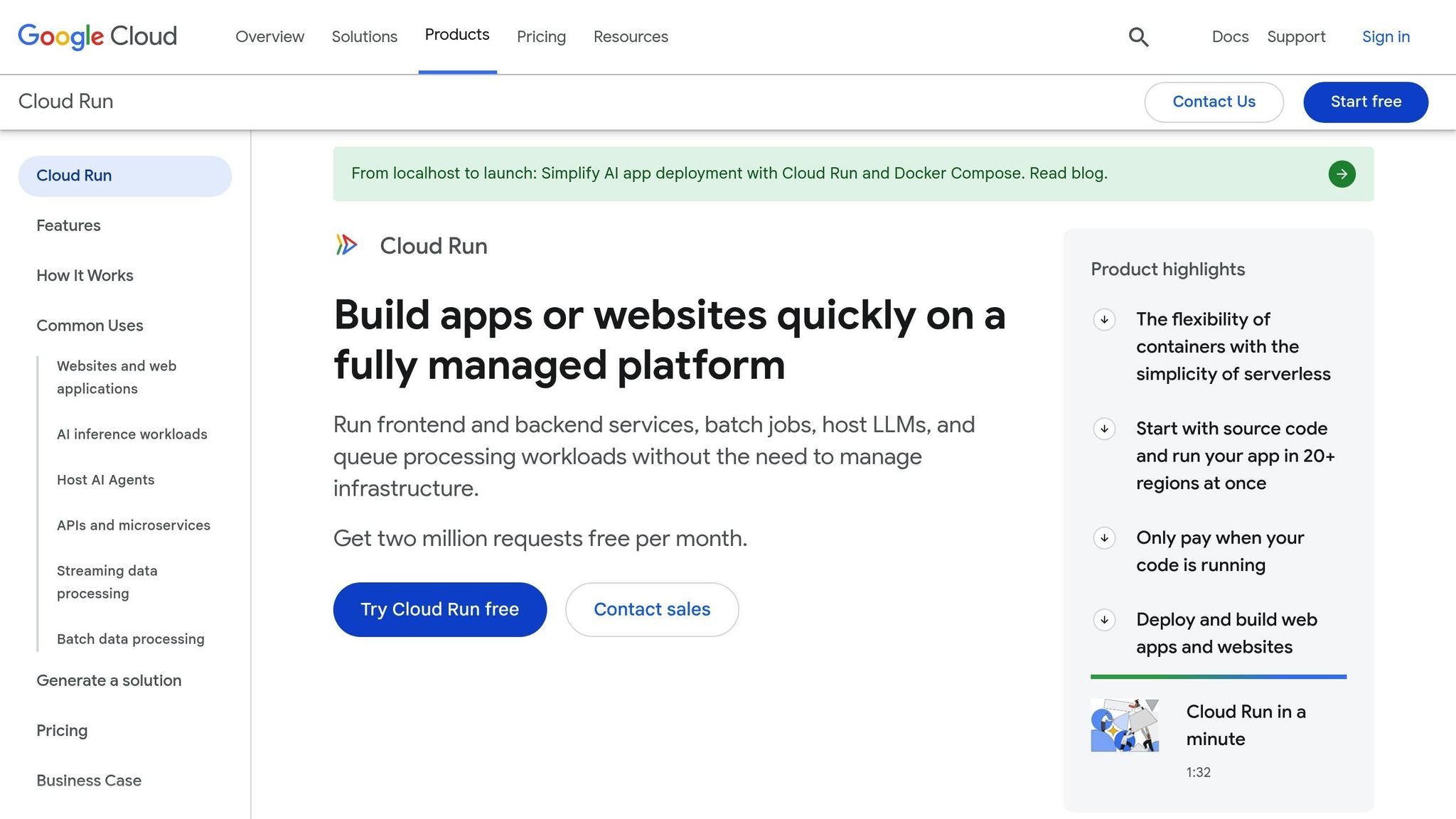Click the Cloud Run in a minute title
The height and width of the screenshot is (819, 1456).
point(1246,725)
